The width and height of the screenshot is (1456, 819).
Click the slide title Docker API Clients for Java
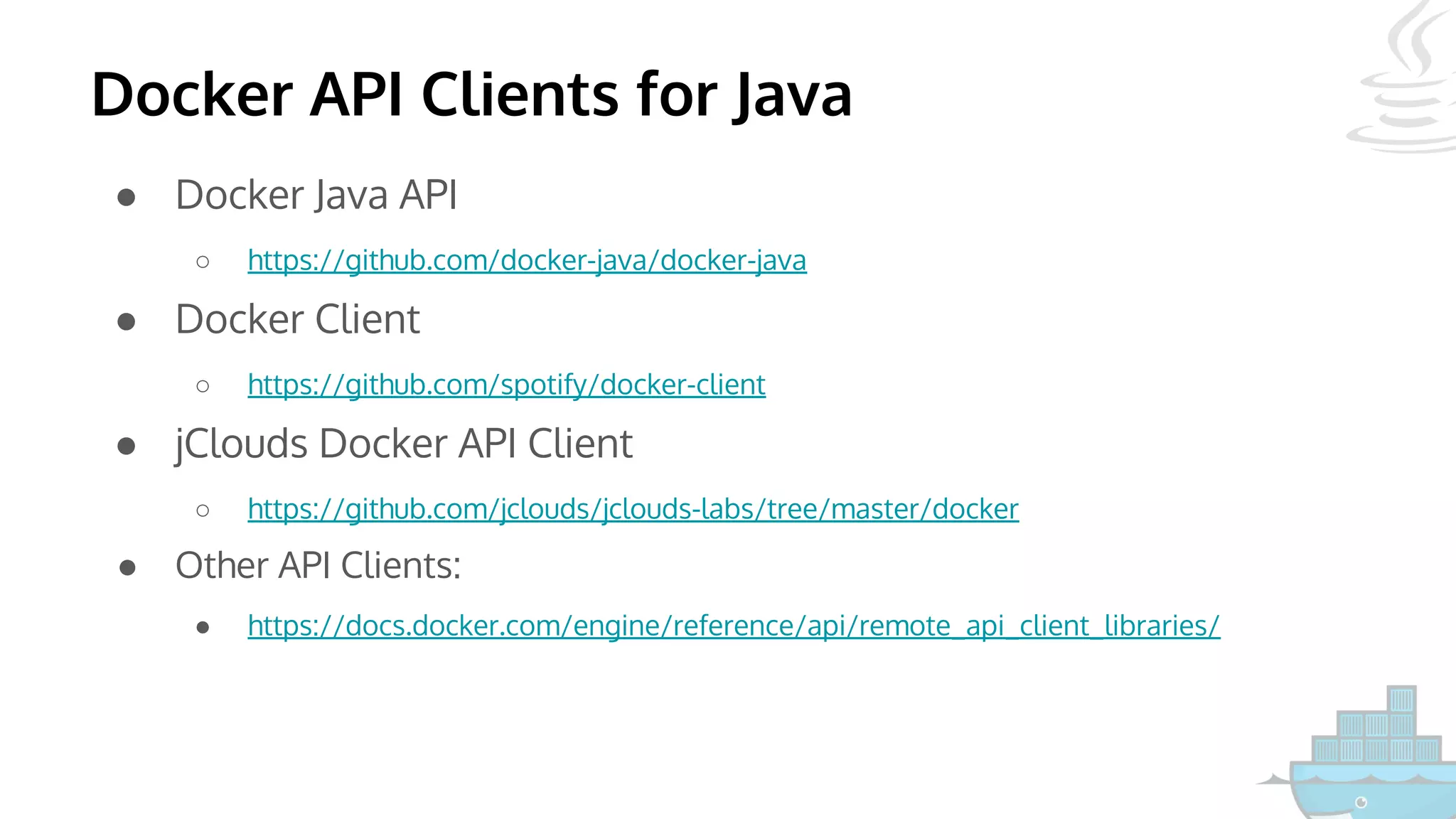pyautogui.click(x=471, y=94)
